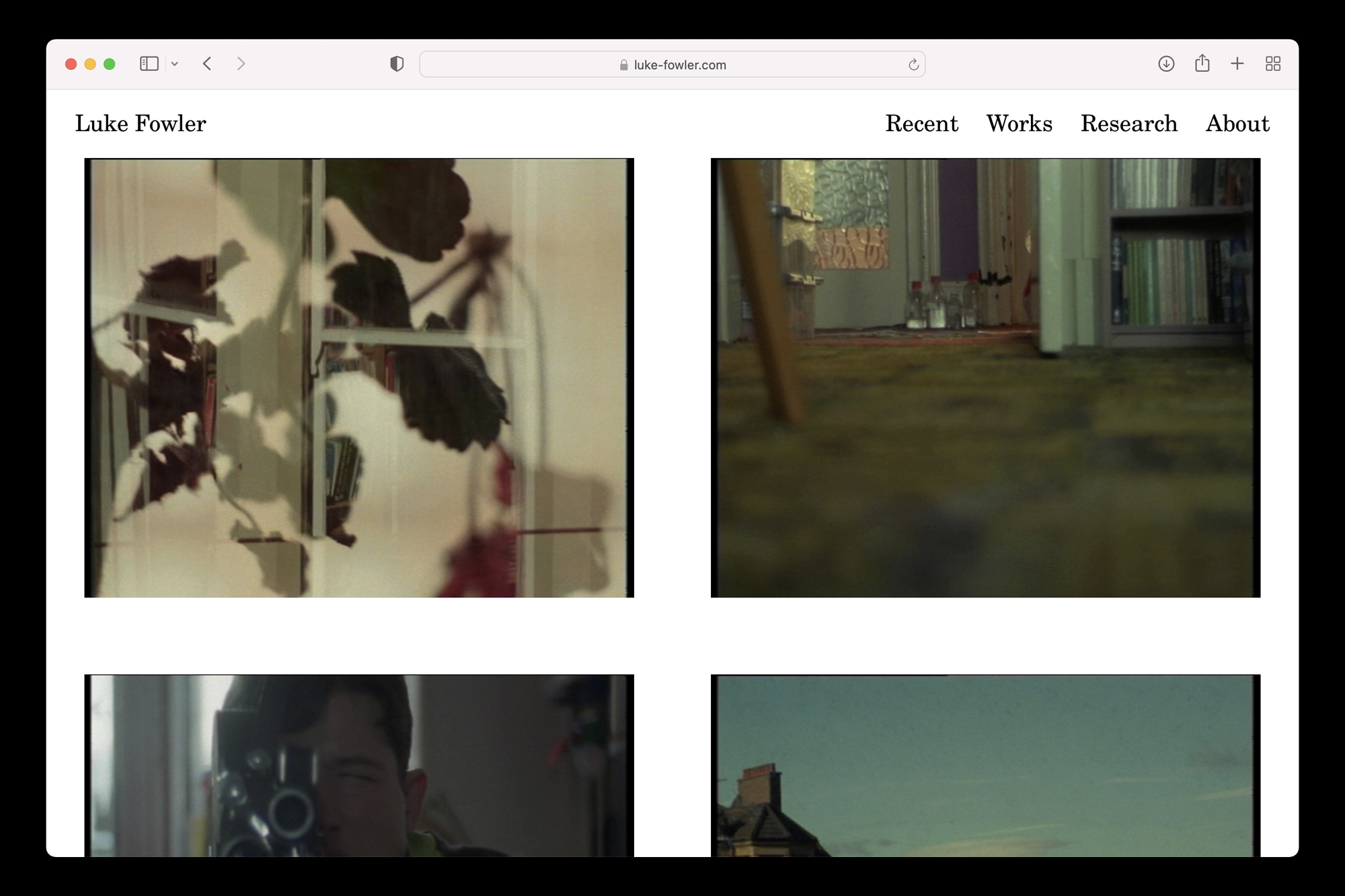Open the Works menu item

pyautogui.click(x=1019, y=124)
